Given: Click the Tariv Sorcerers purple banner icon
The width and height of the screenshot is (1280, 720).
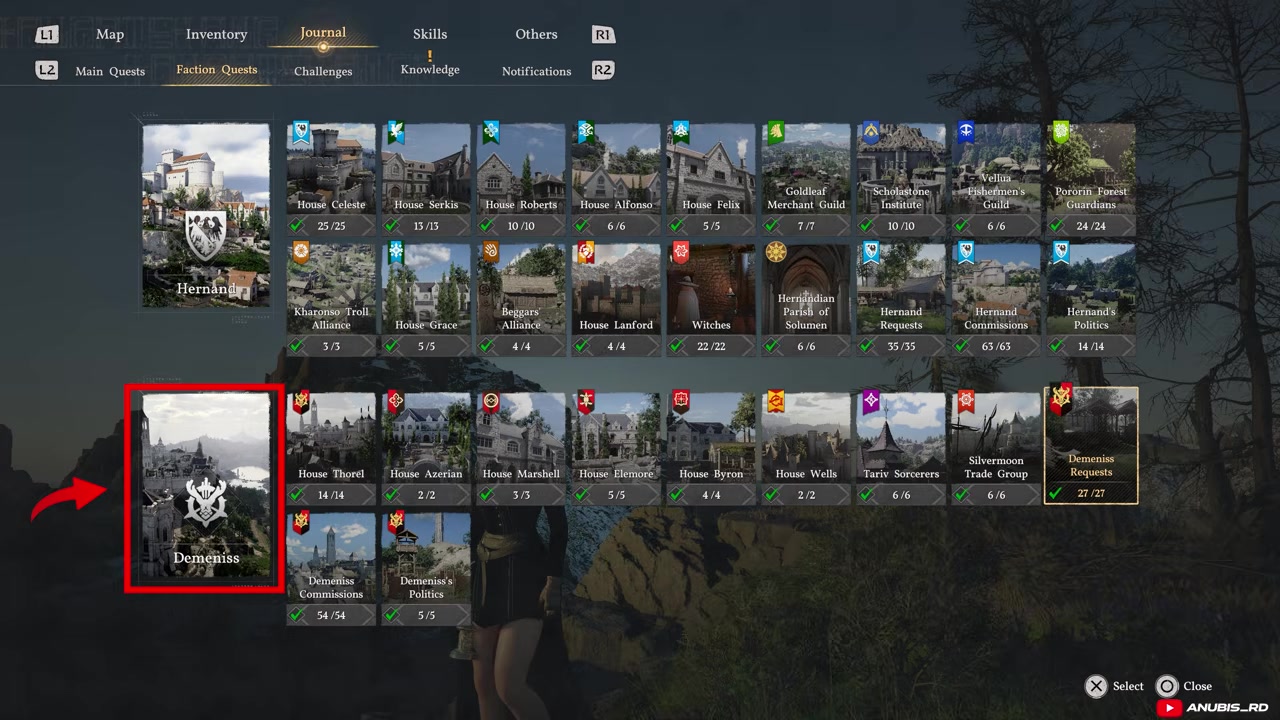Looking at the screenshot, I should pos(870,402).
